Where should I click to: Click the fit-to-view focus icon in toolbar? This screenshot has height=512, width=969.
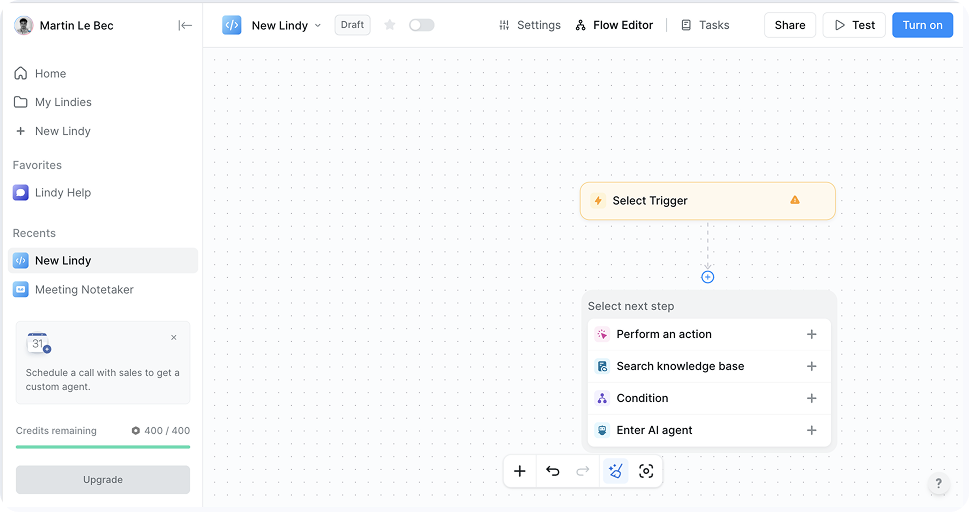[x=646, y=471]
